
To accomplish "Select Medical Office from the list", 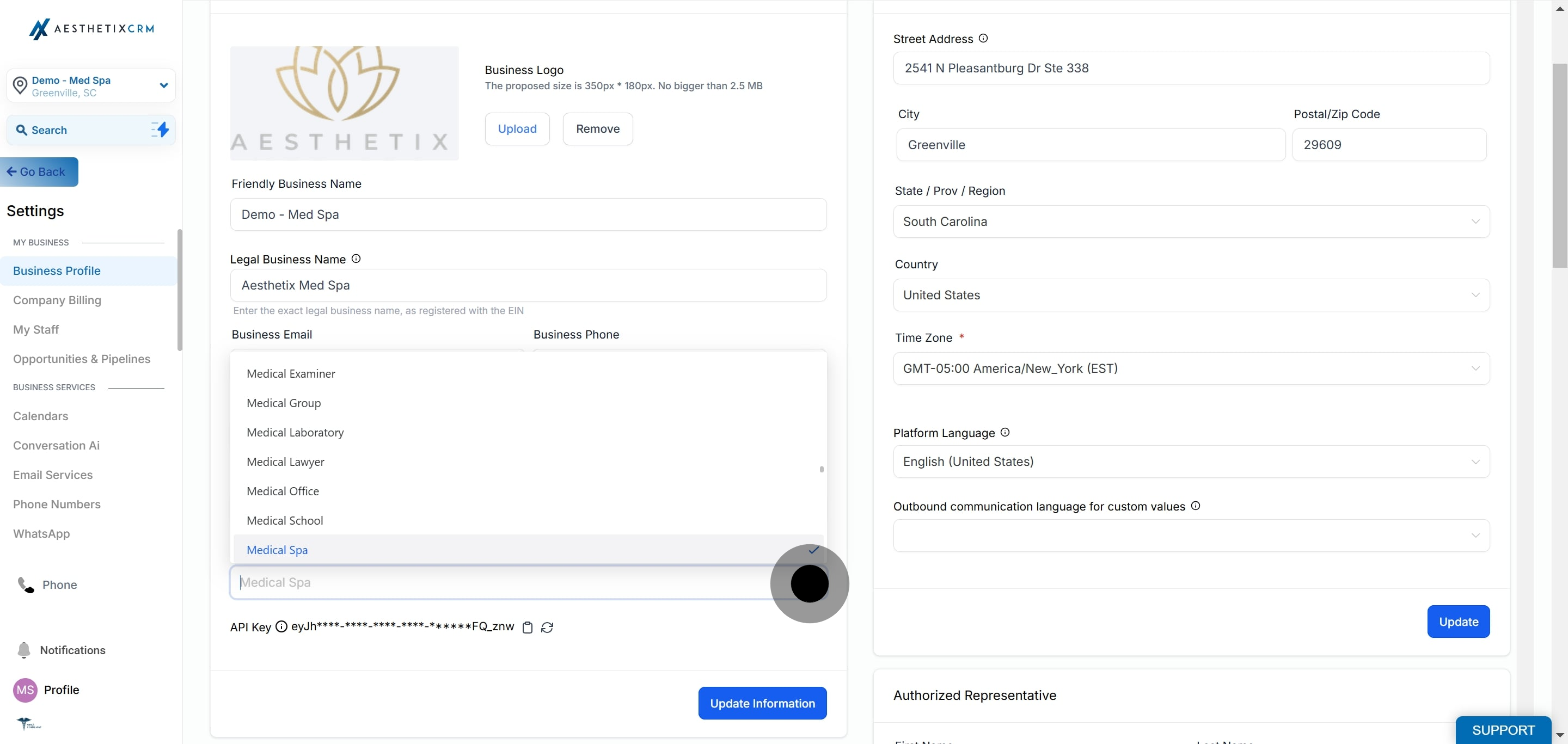I will [x=283, y=491].
